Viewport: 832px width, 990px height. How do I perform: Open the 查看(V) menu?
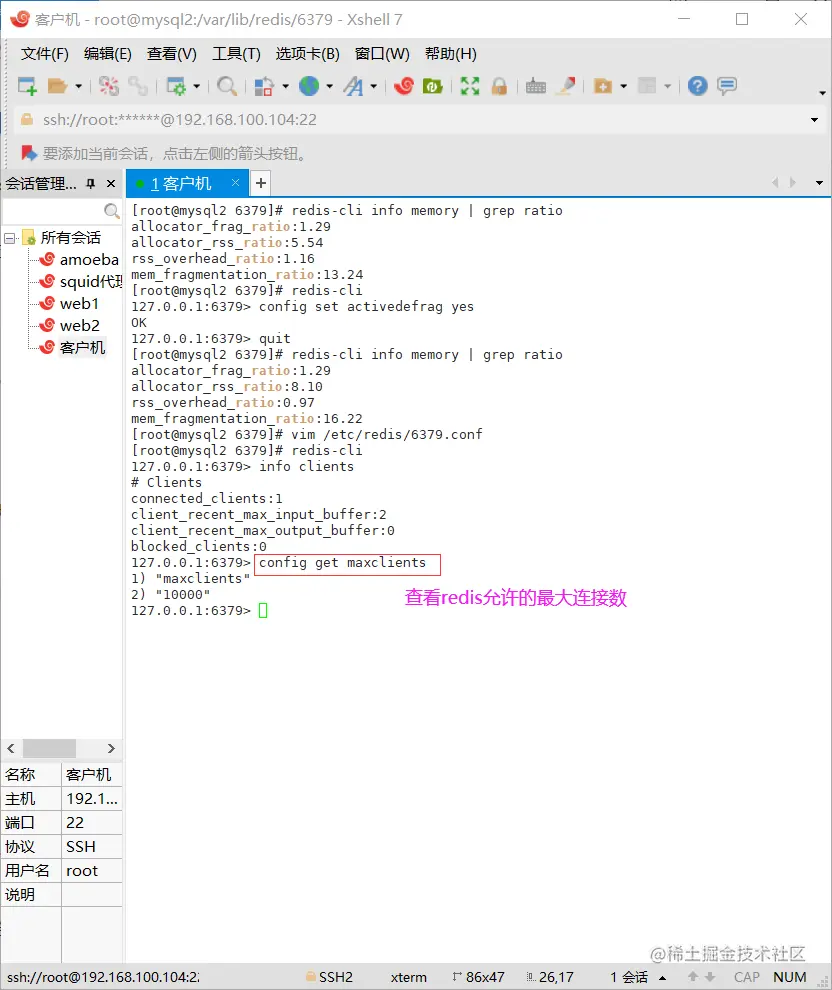click(172, 54)
